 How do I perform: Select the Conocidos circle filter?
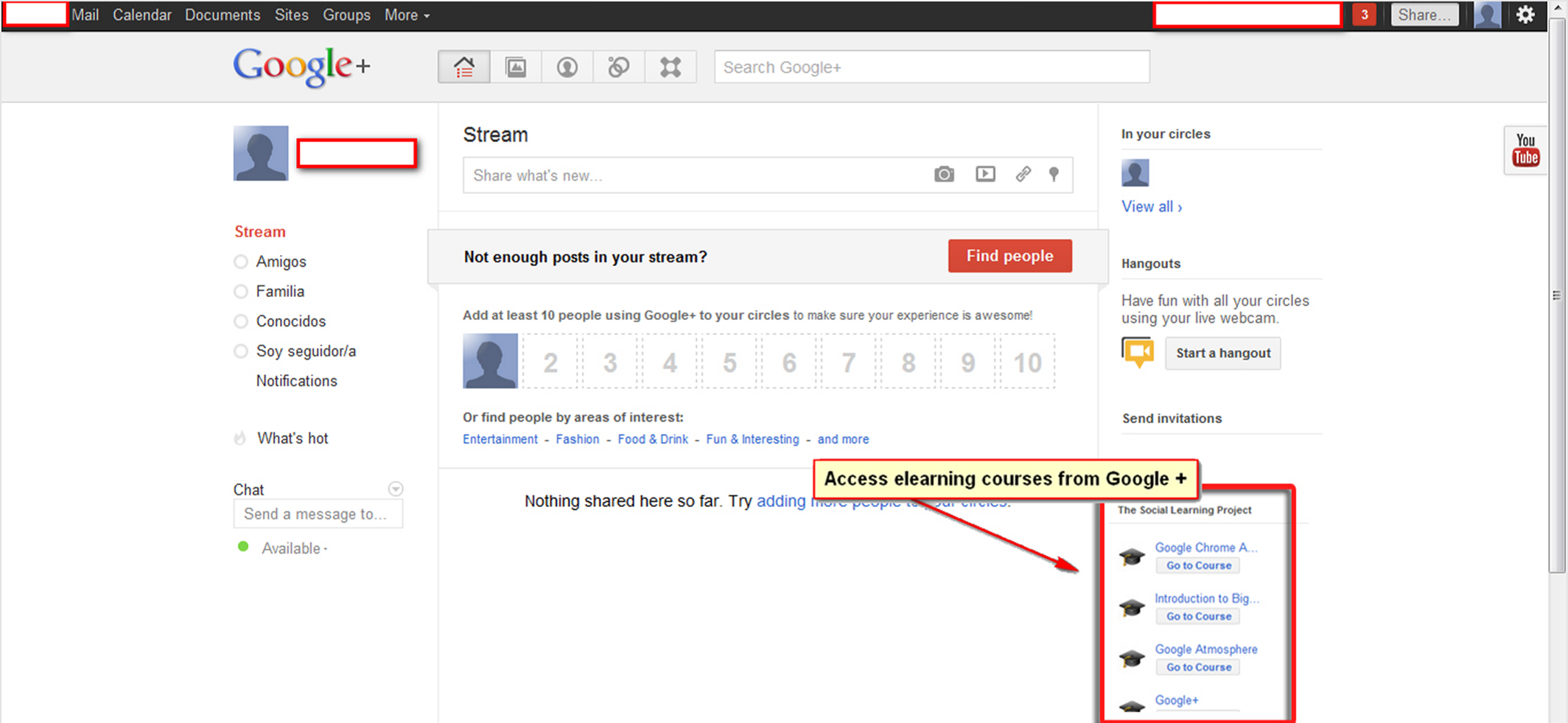290,321
